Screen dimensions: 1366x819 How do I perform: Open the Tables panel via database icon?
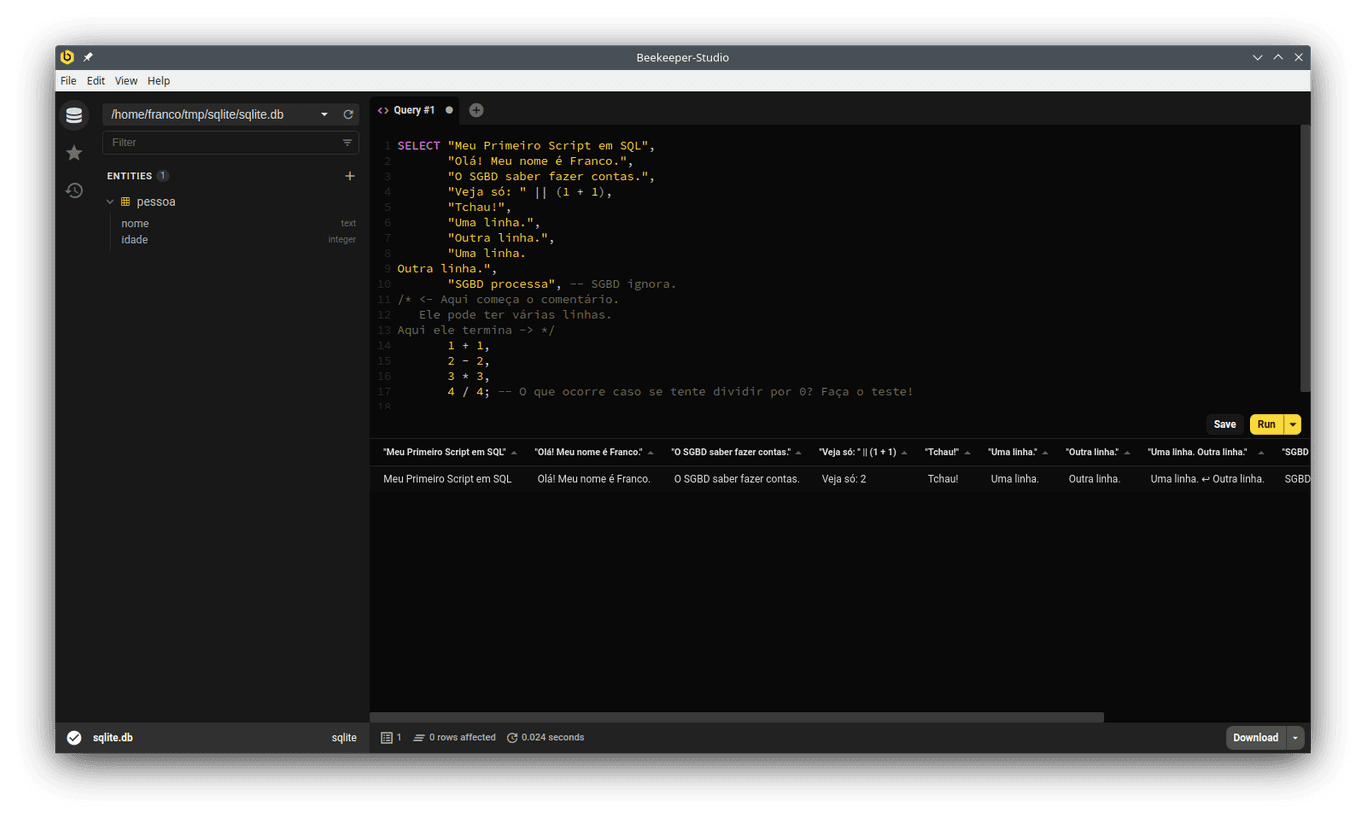[x=74, y=115]
